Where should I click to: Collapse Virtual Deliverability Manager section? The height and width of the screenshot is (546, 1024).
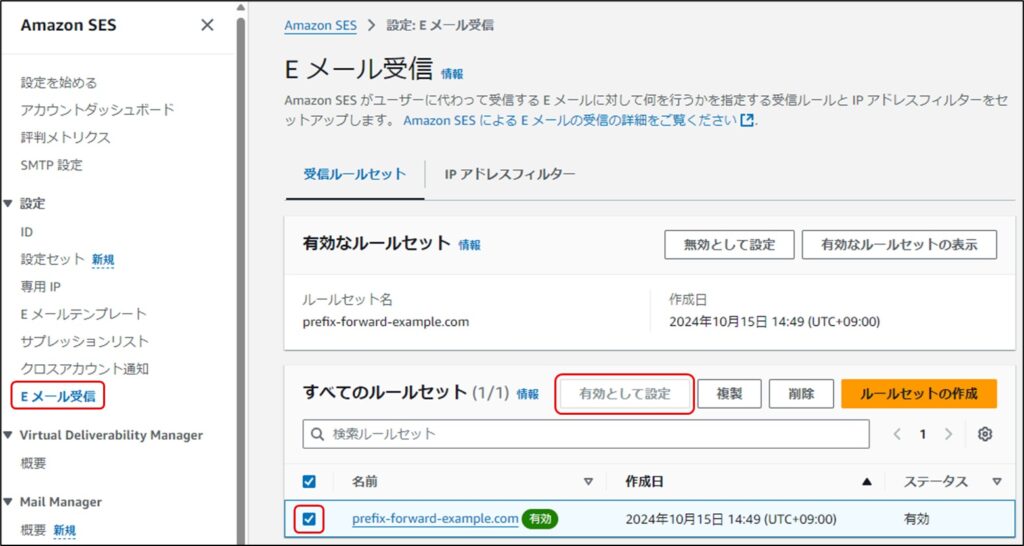click(8, 435)
